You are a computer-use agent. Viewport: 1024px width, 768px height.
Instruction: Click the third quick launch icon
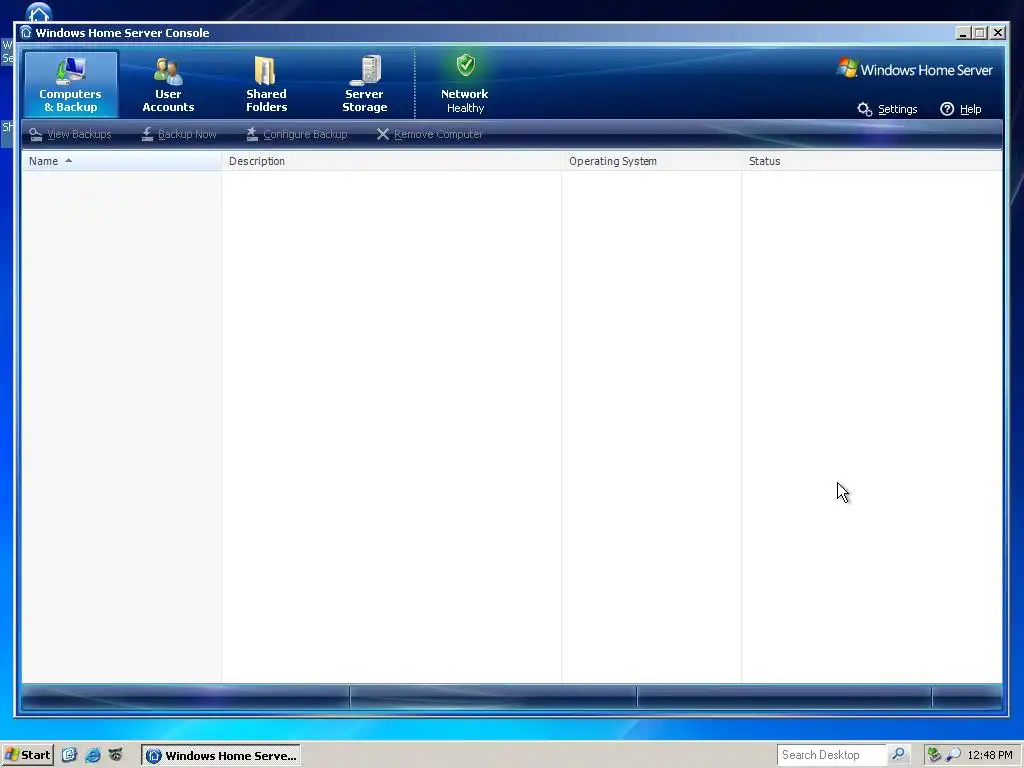[116, 755]
